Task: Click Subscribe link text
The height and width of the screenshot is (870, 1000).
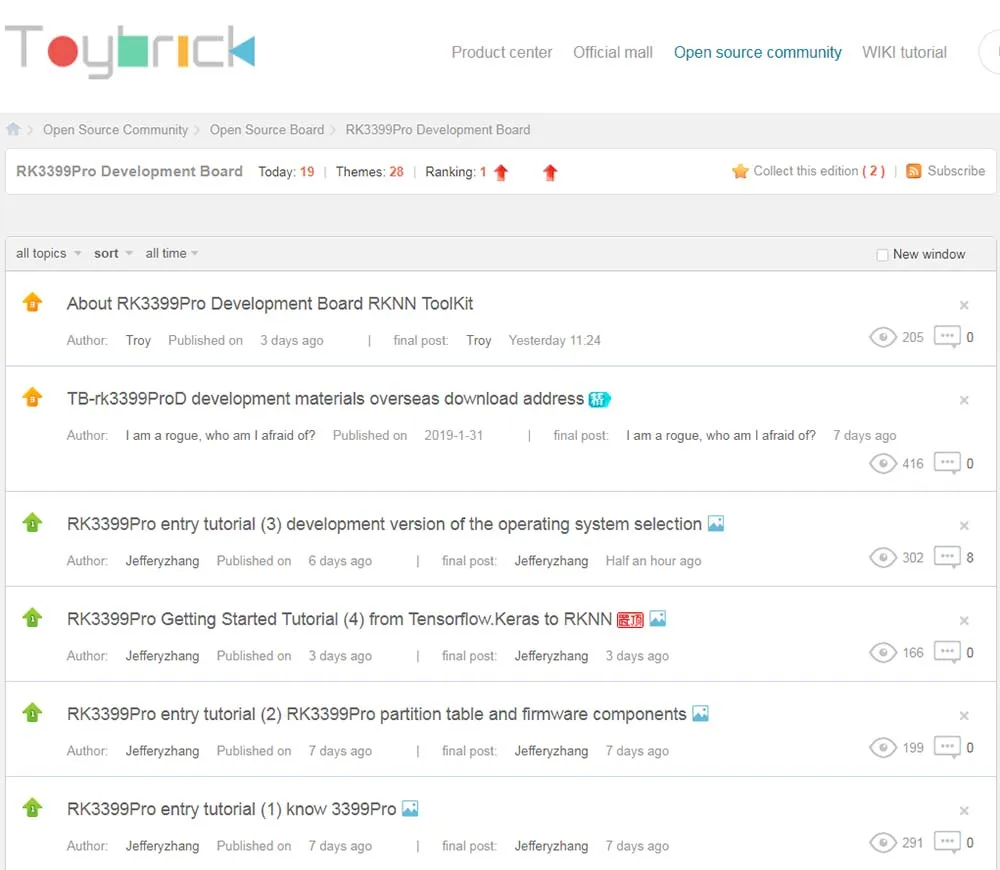Action: [956, 171]
